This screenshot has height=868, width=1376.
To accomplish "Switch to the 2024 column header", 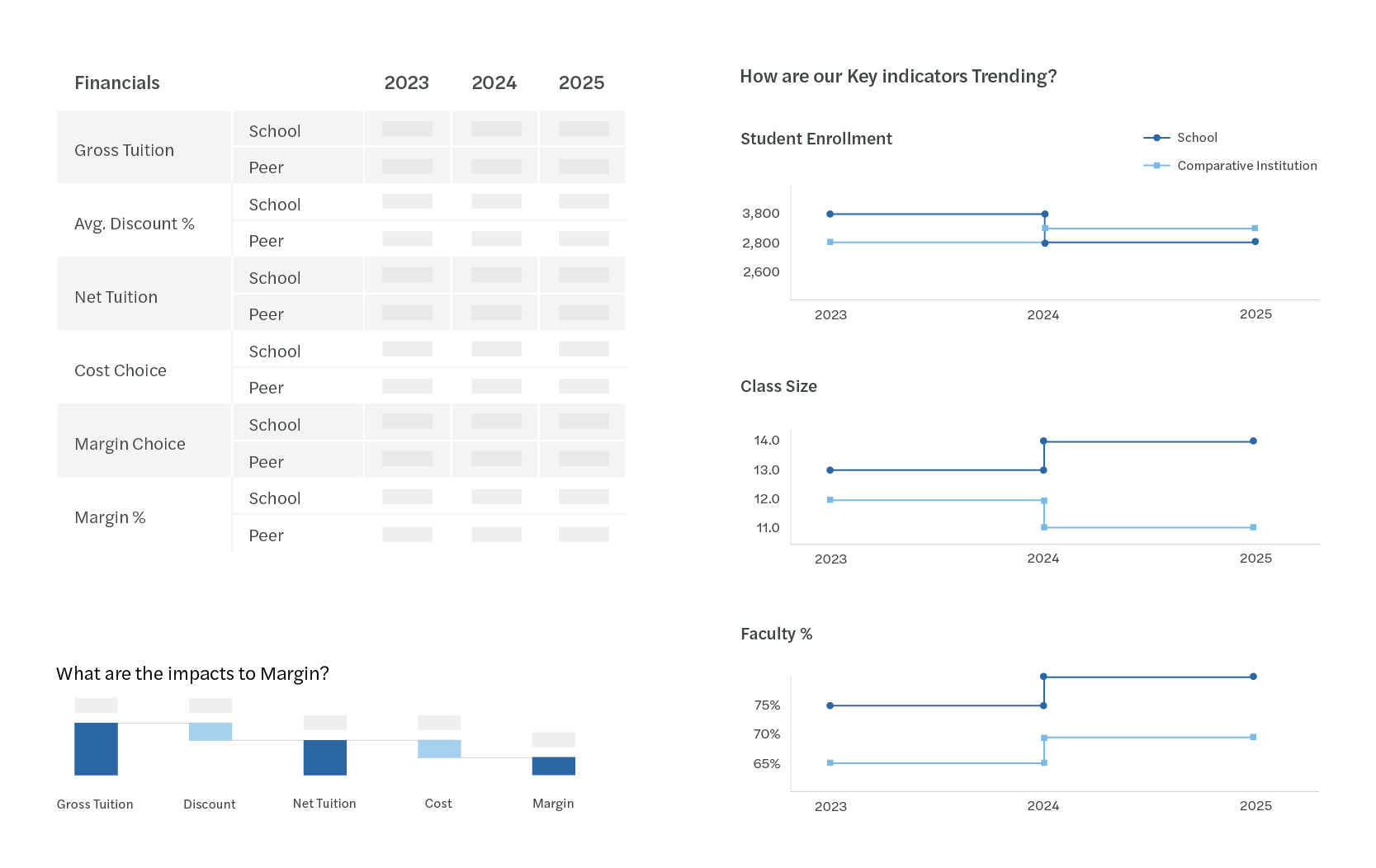I will 494,83.
